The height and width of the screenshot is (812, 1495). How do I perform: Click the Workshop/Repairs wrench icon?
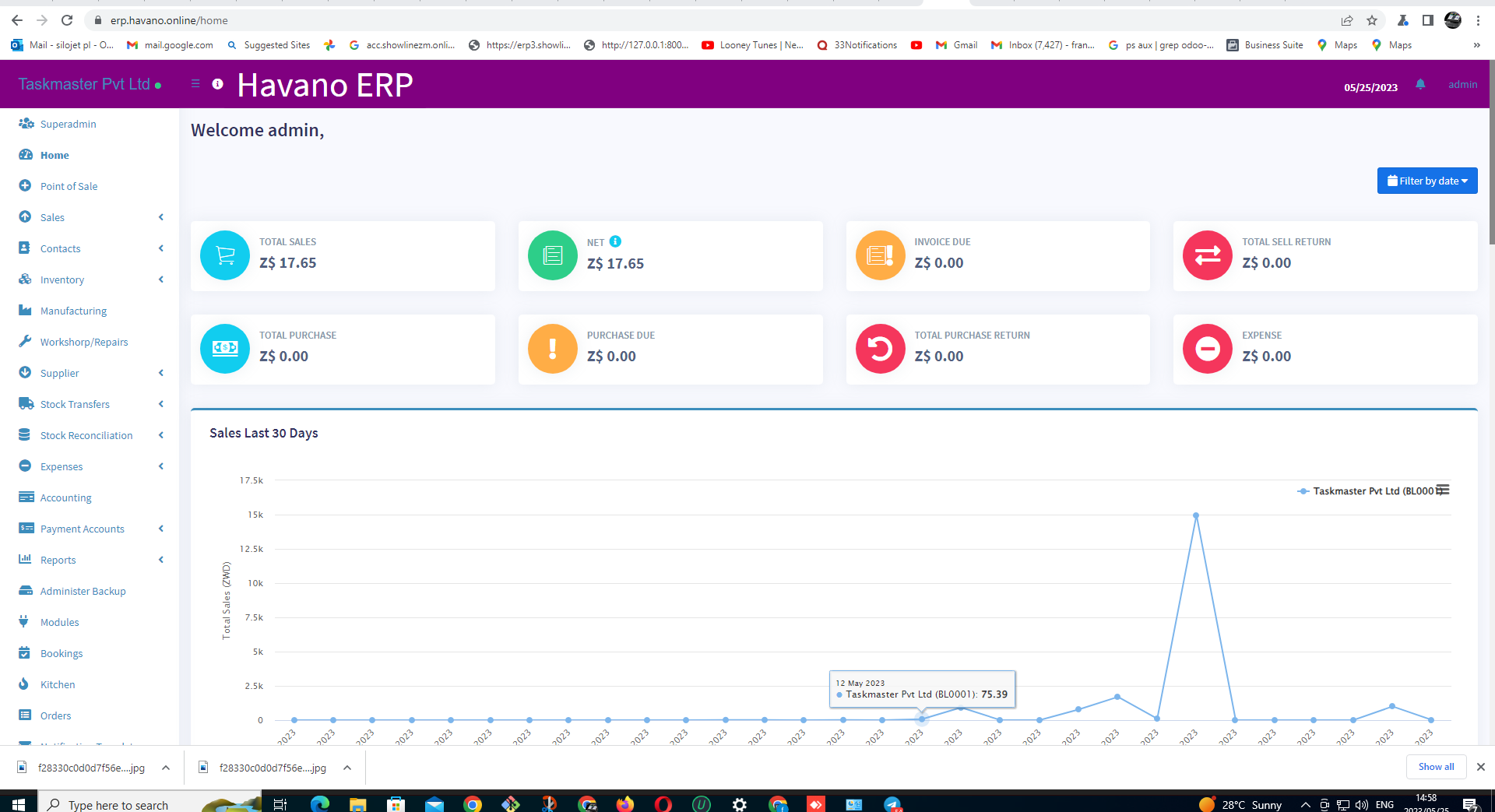25,342
